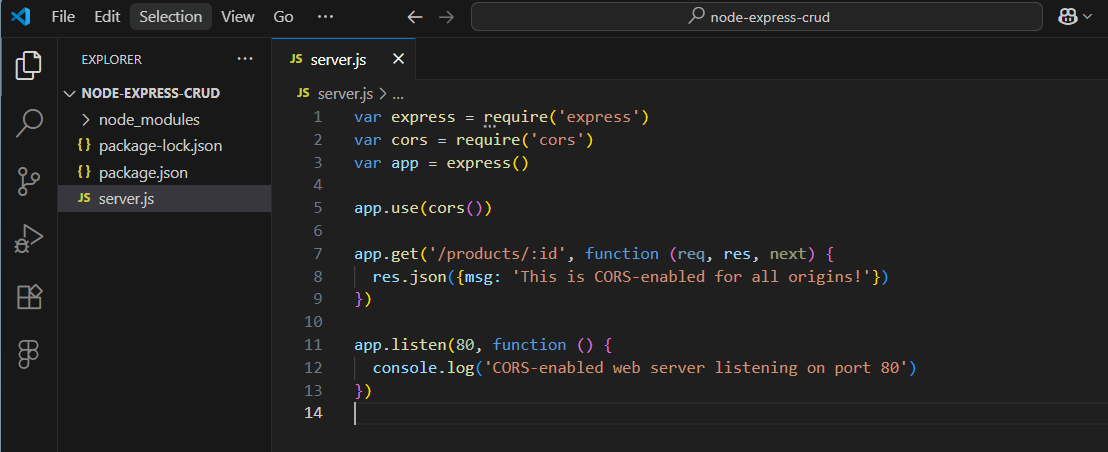Open the Explorer more actions ellipsis
This screenshot has width=1108, height=452.
click(x=245, y=59)
